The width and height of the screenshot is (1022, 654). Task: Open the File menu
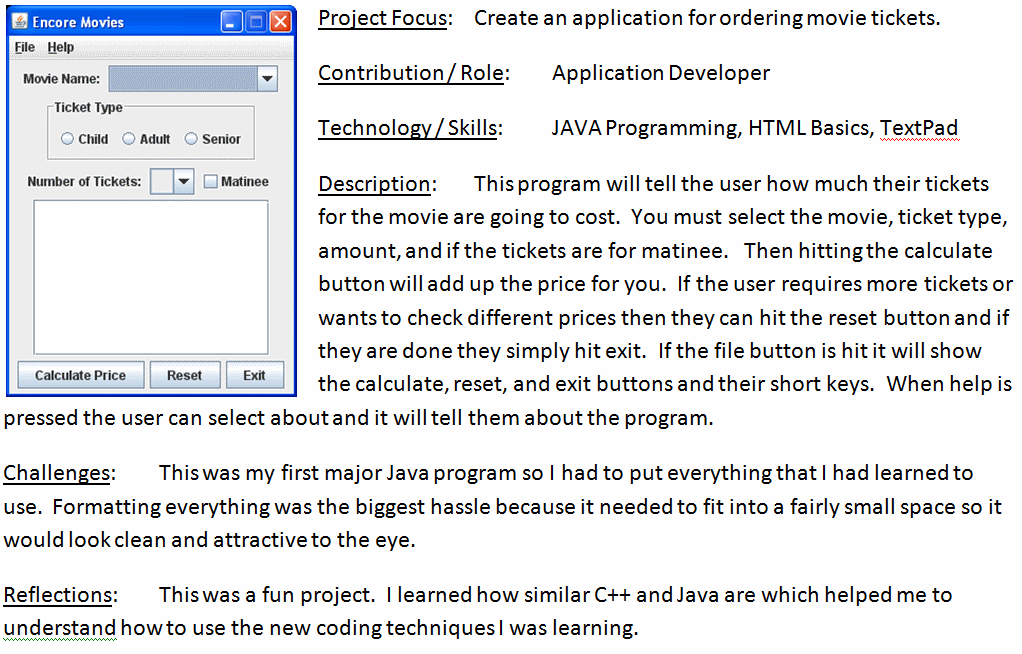[25, 47]
